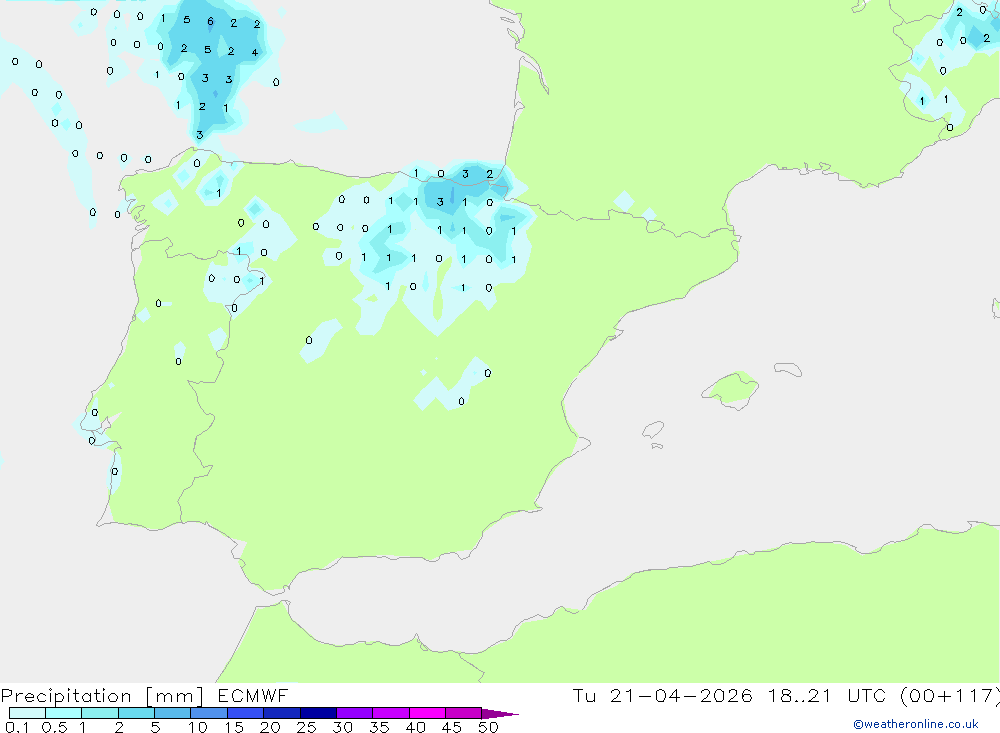Click the map value '6' over the sea
Viewport: 1000px width, 733px height.
[210, 22]
